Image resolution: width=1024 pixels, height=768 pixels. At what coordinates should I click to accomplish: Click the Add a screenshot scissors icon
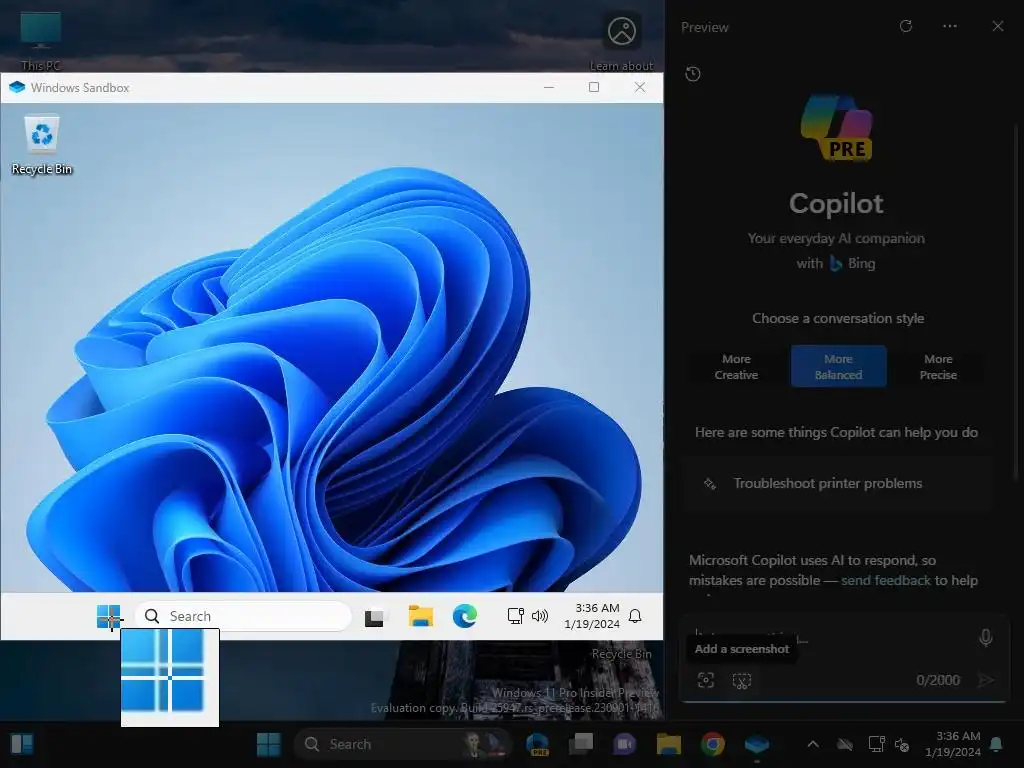pos(742,680)
